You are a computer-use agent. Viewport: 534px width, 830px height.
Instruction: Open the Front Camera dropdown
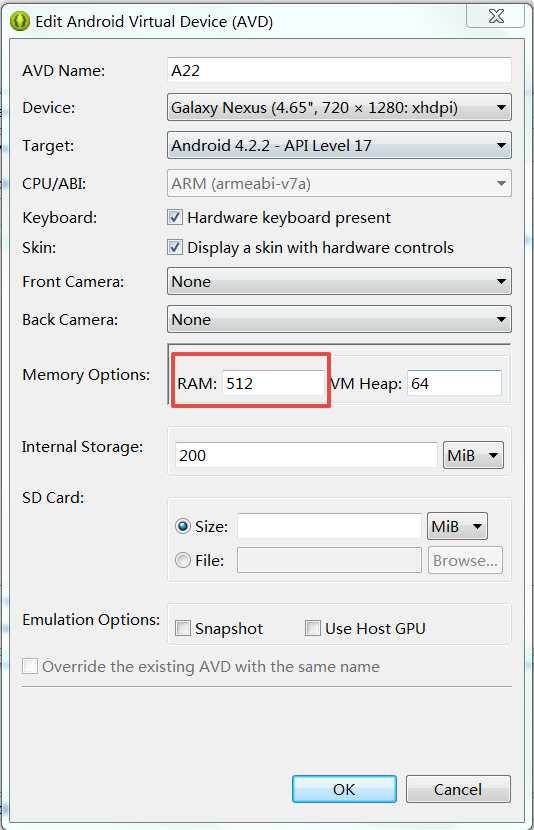(339, 281)
